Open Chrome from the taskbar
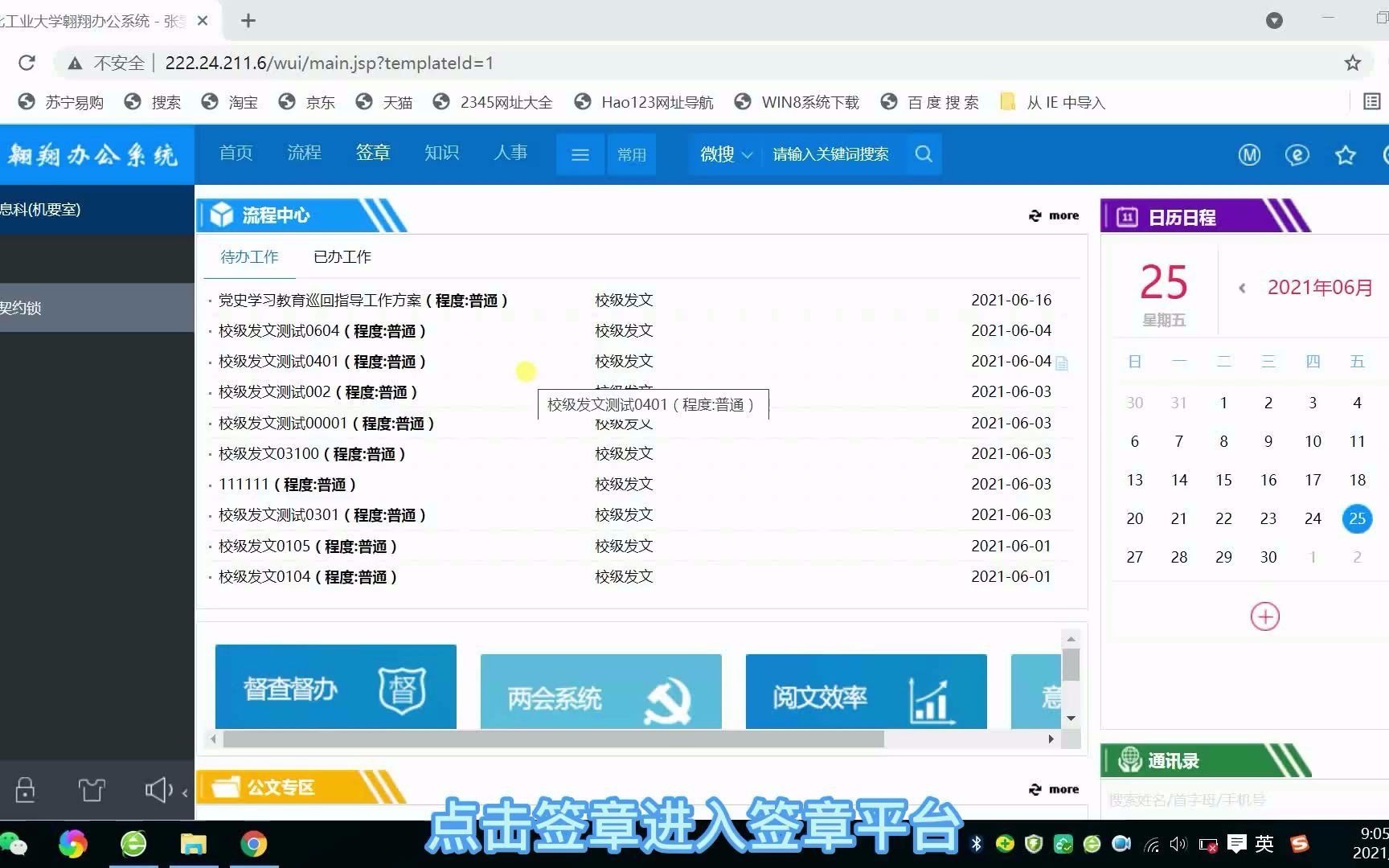The width and height of the screenshot is (1389, 868). click(x=253, y=844)
